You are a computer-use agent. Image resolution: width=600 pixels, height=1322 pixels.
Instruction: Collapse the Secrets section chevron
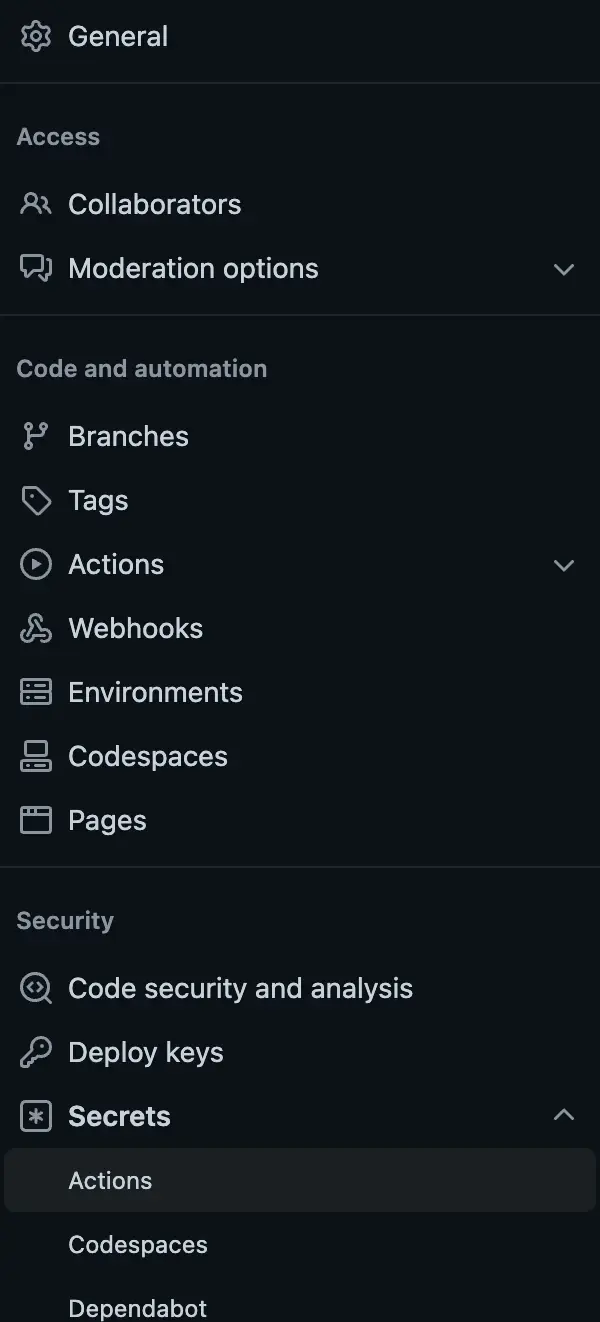pyautogui.click(x=564, y=1115)
